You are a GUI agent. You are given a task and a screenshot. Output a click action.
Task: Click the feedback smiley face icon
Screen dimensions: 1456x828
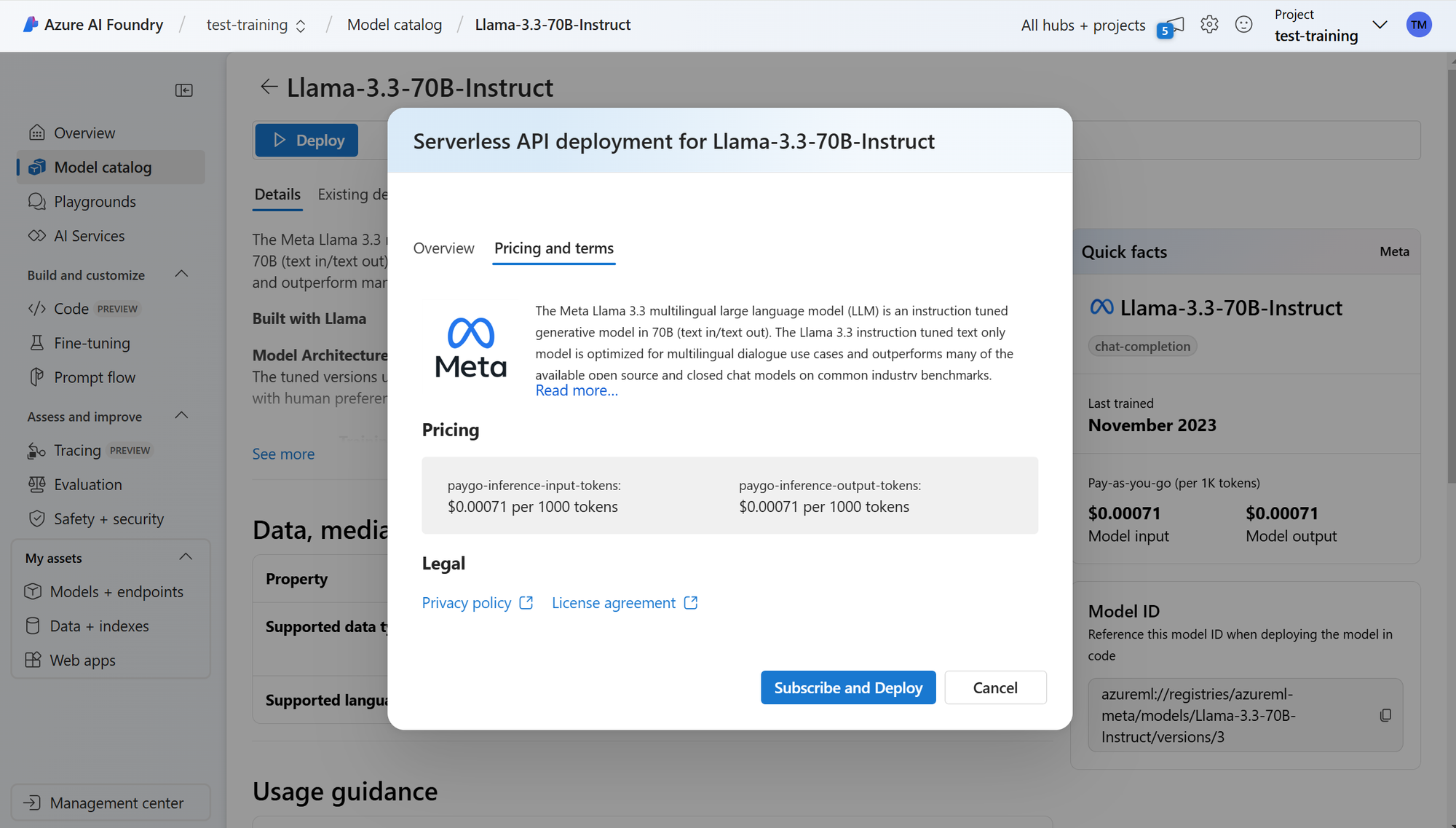tap(1243, 25)
